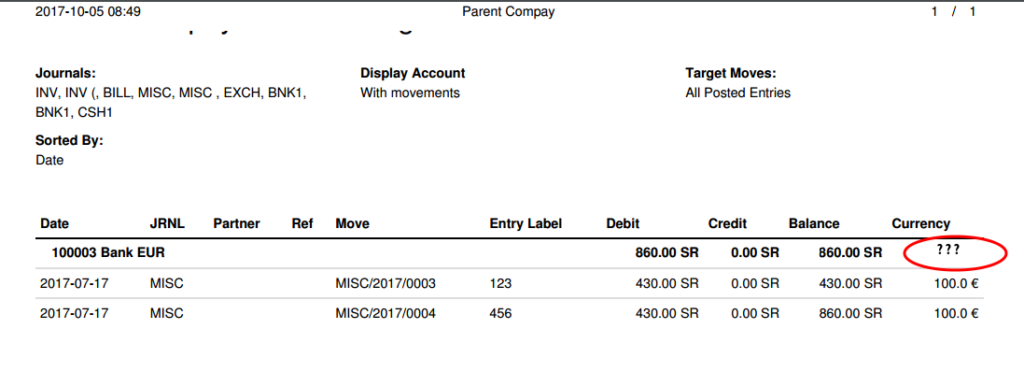Image resolution: width=1024 pixels, height=386 pixels.
Task: Click the JRNL column header
Action: [167, 223]
